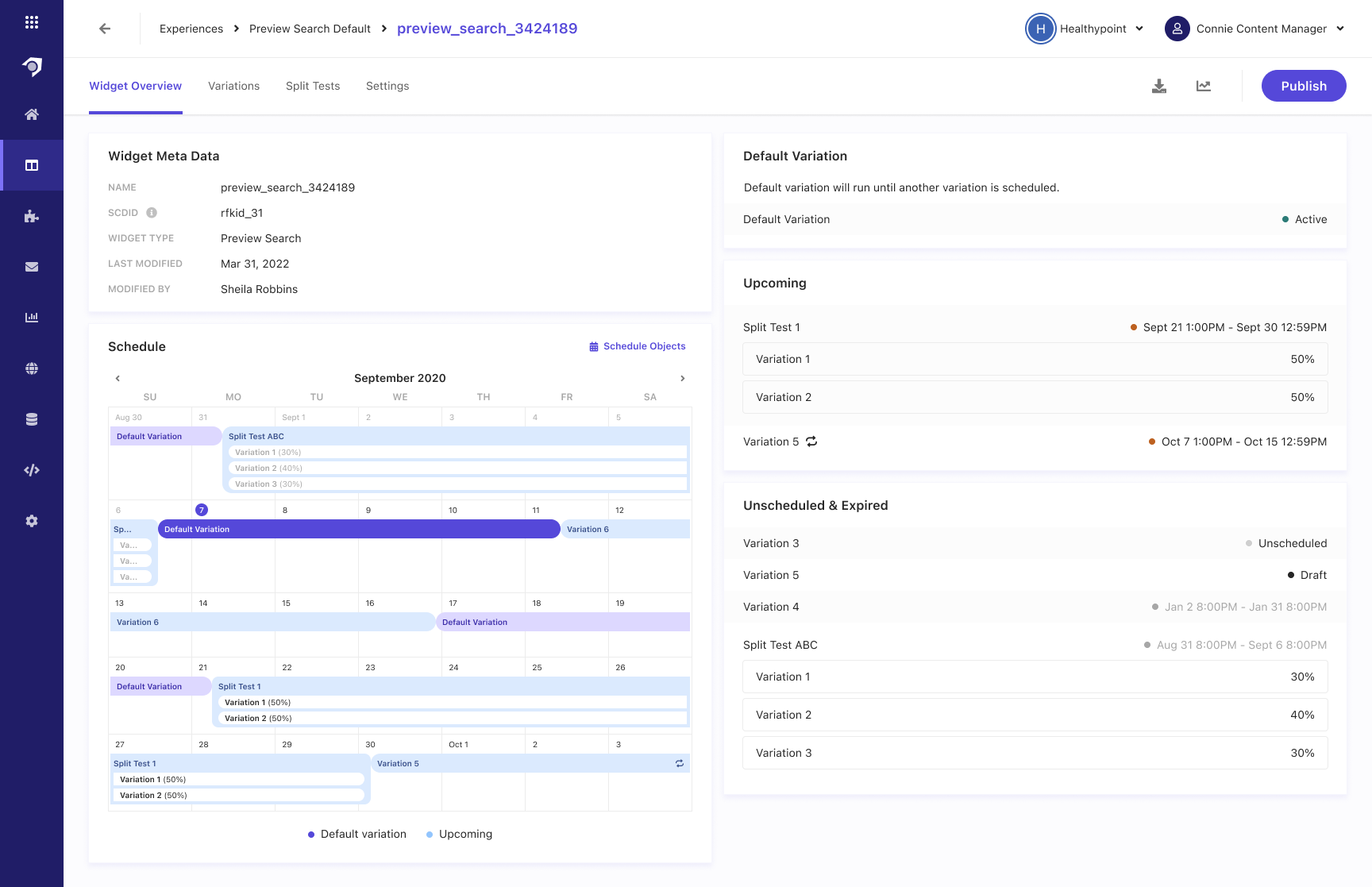Image resolution: width=1372 pixels, height=887 pixels.
Task: Select Split Test 1 bar starting September 21
Action: [451, 686]
